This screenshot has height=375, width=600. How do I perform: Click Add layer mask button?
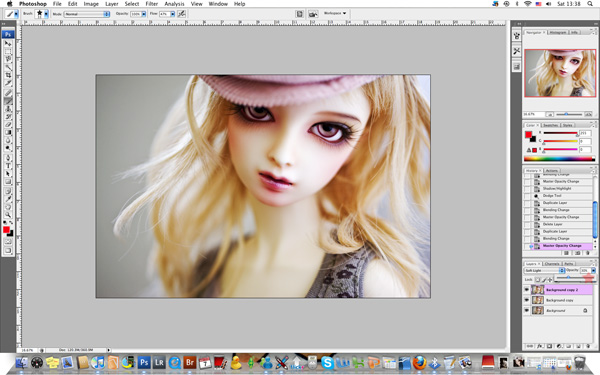[x=549, y=346]
